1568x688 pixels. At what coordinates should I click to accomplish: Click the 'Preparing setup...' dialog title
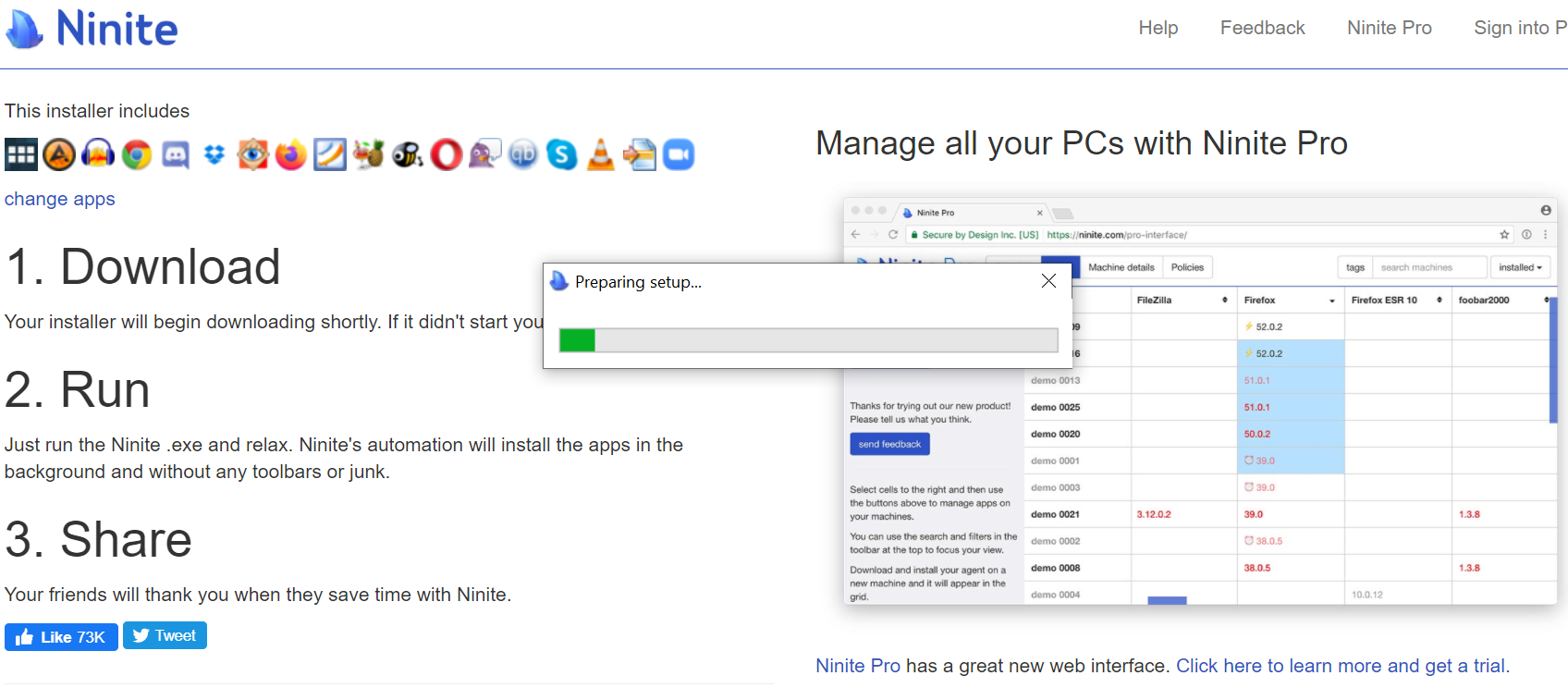coord(638,282)
